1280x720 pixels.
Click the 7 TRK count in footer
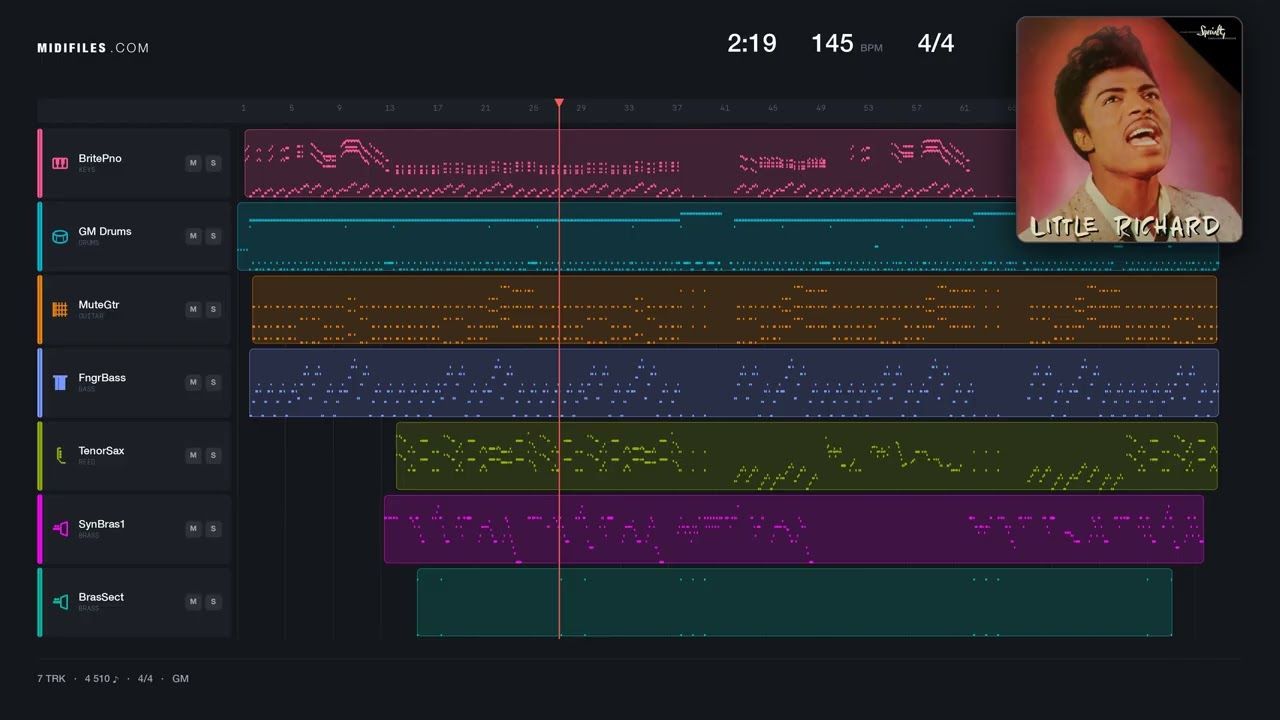pos(51,678)
